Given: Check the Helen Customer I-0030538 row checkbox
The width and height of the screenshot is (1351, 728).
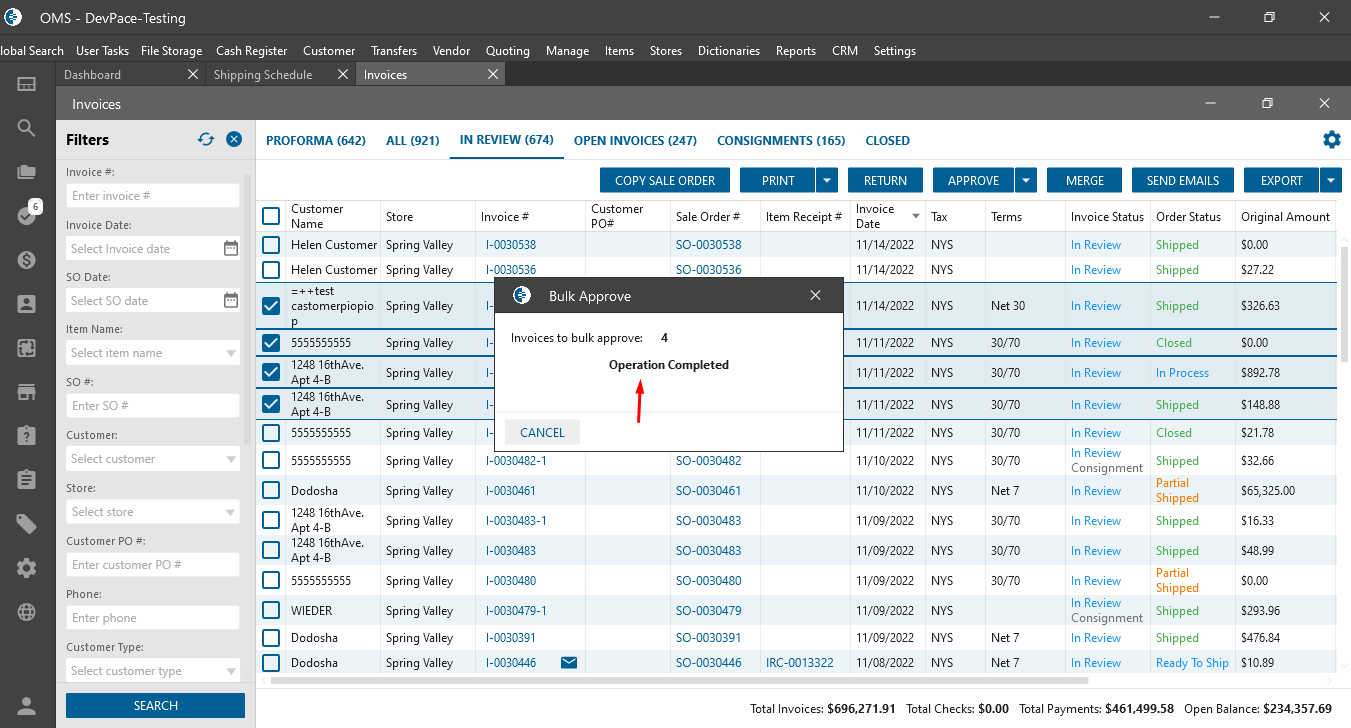Looking at the screenshot, I should tap(271, 245).
